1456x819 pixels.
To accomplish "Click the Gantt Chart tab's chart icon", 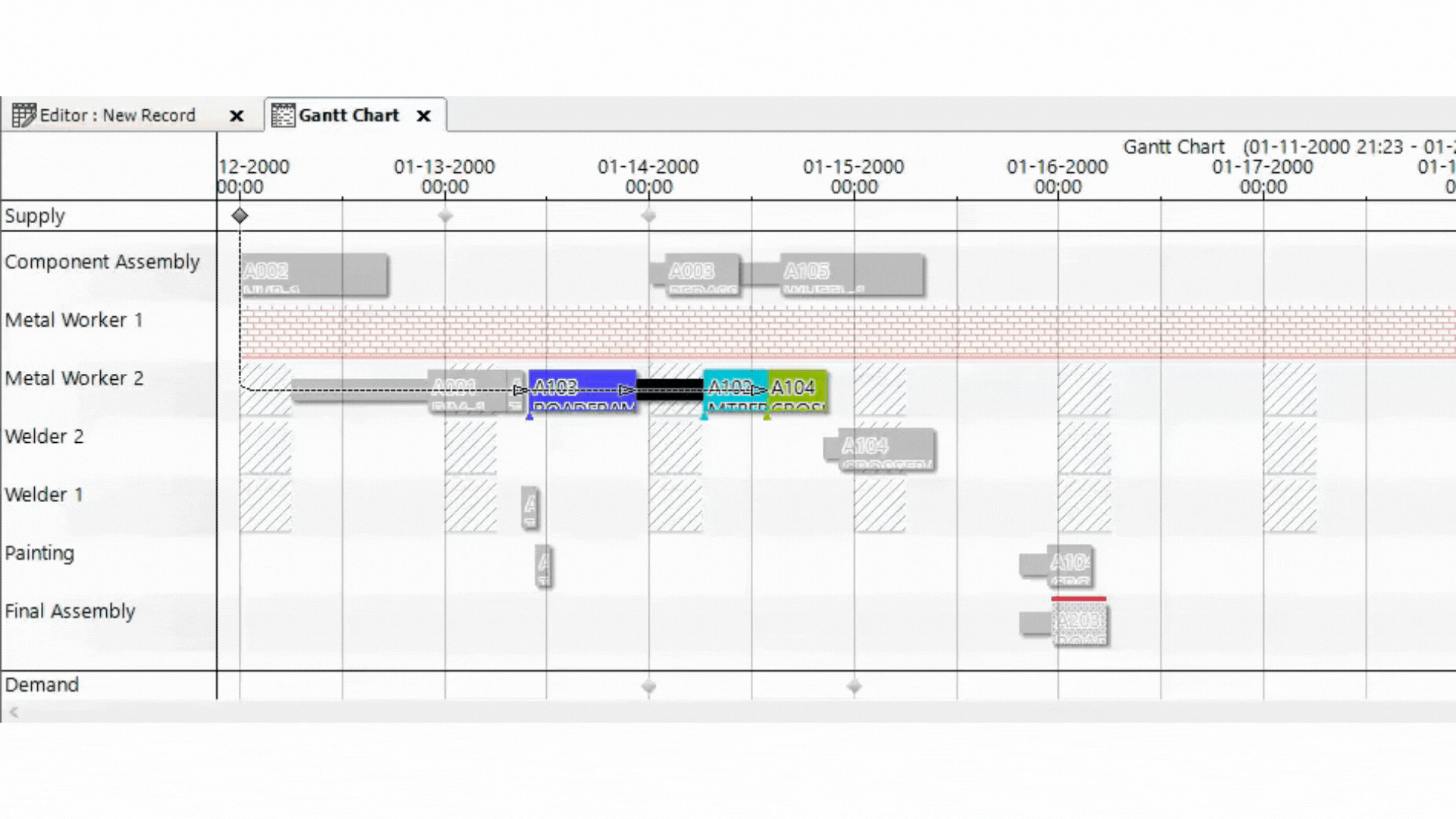I will (283, 115).
